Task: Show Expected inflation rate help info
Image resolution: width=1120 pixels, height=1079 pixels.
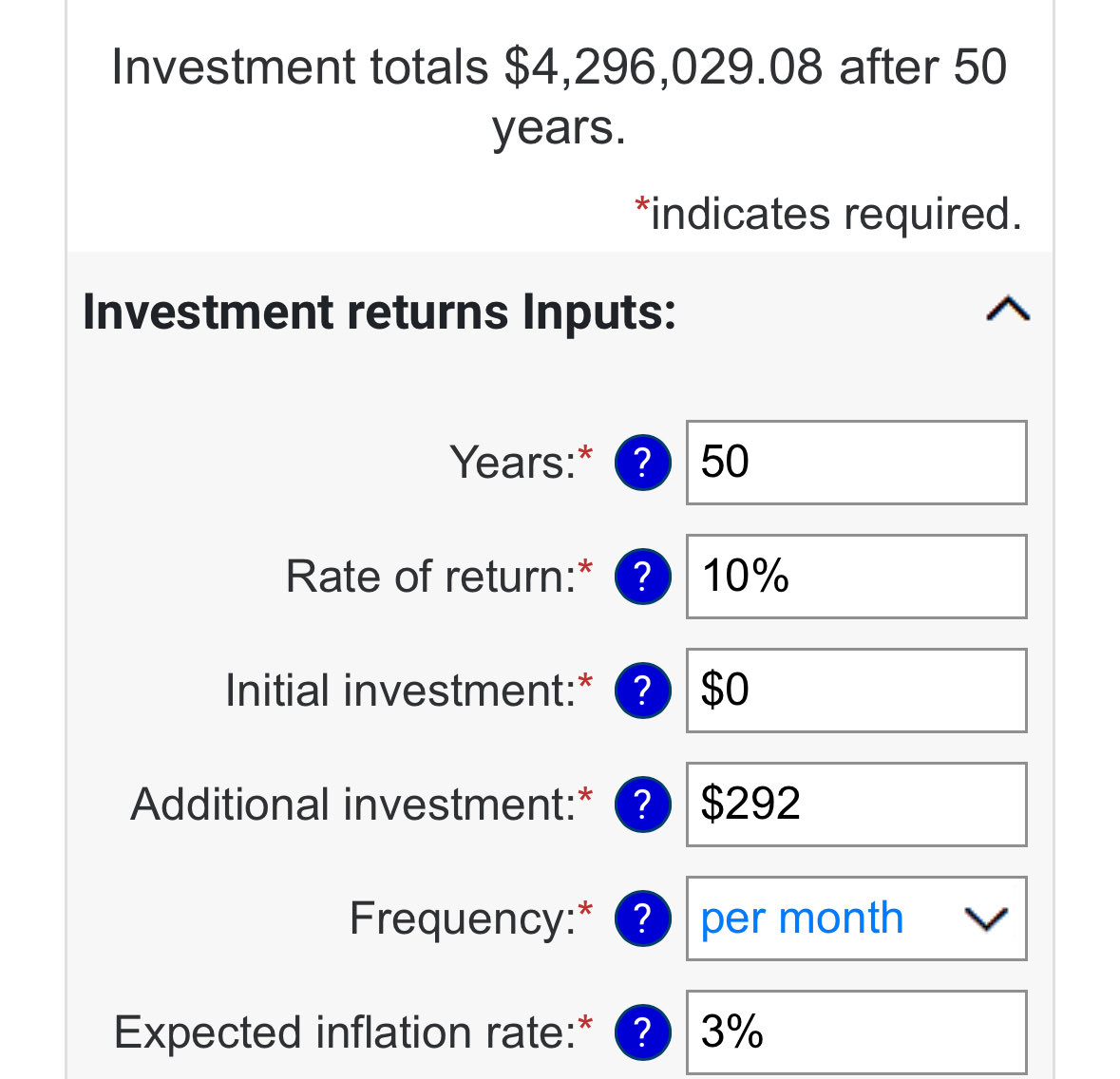Action: (x=643, y=1032)
